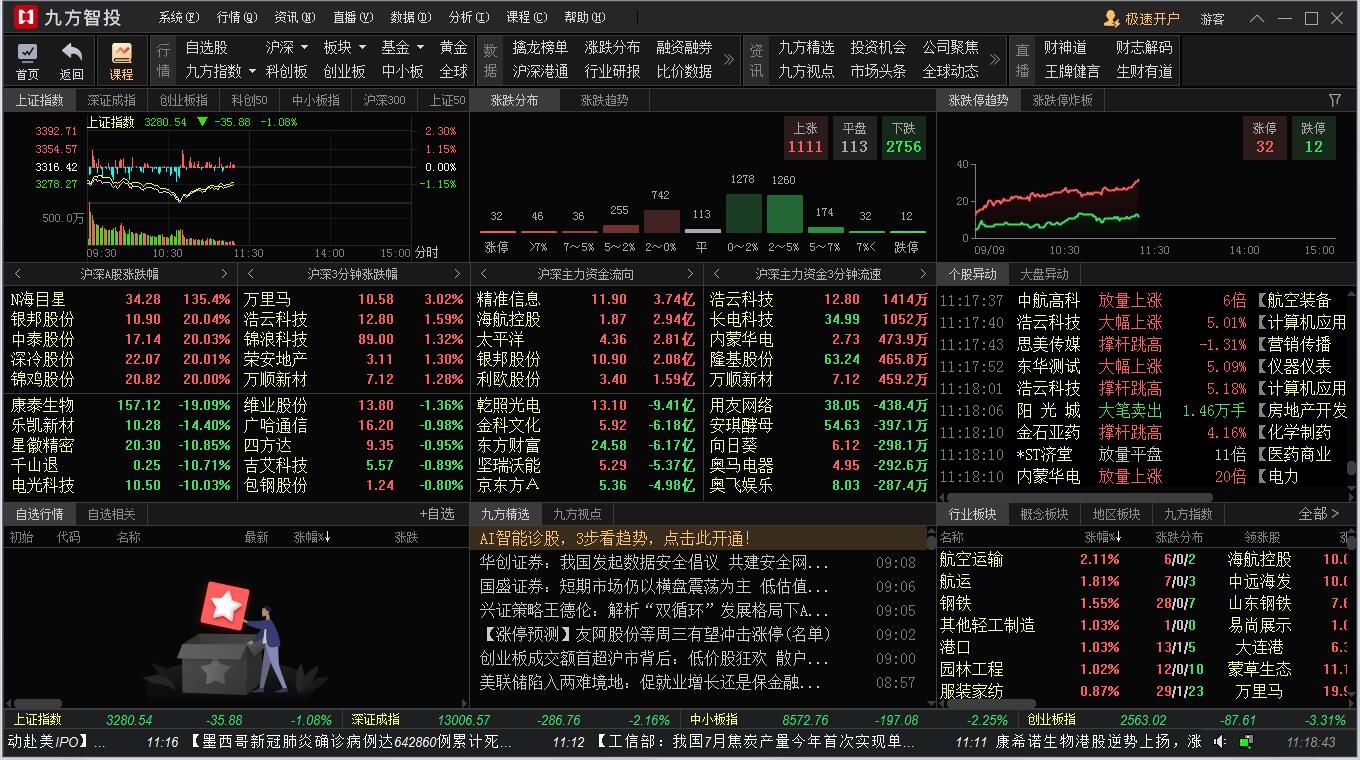Collapse the title bar with the up-caret icon
Image resolution: width=1360 pixels, height=760 pixels.
click(x=1258, y=18)
